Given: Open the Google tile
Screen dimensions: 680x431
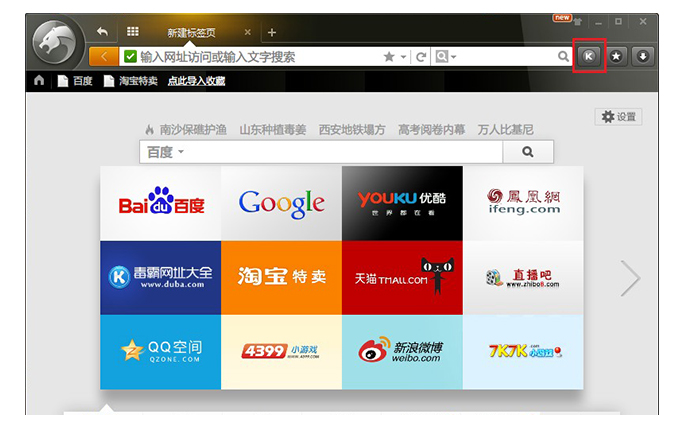Looking at the screenshot, I should point(281,203).
